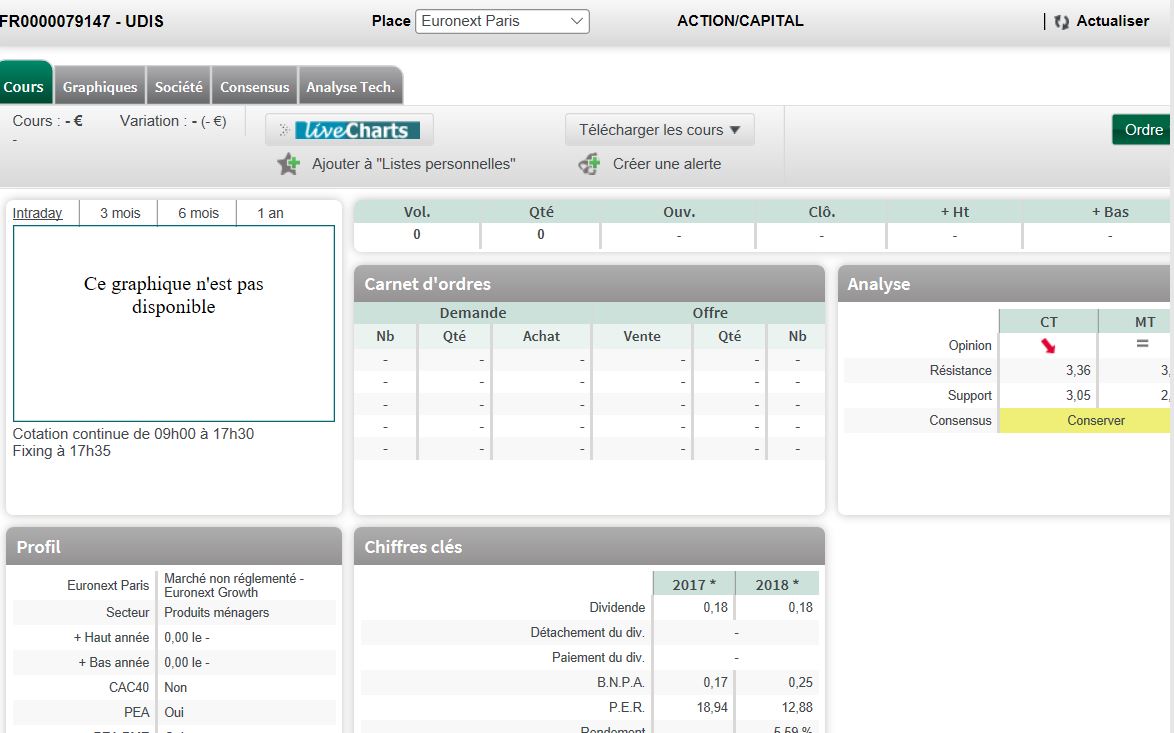Click the PEA value Oui
This screenshot has width=1174, height=733.
pyautogui.click(x=174, y=712)
